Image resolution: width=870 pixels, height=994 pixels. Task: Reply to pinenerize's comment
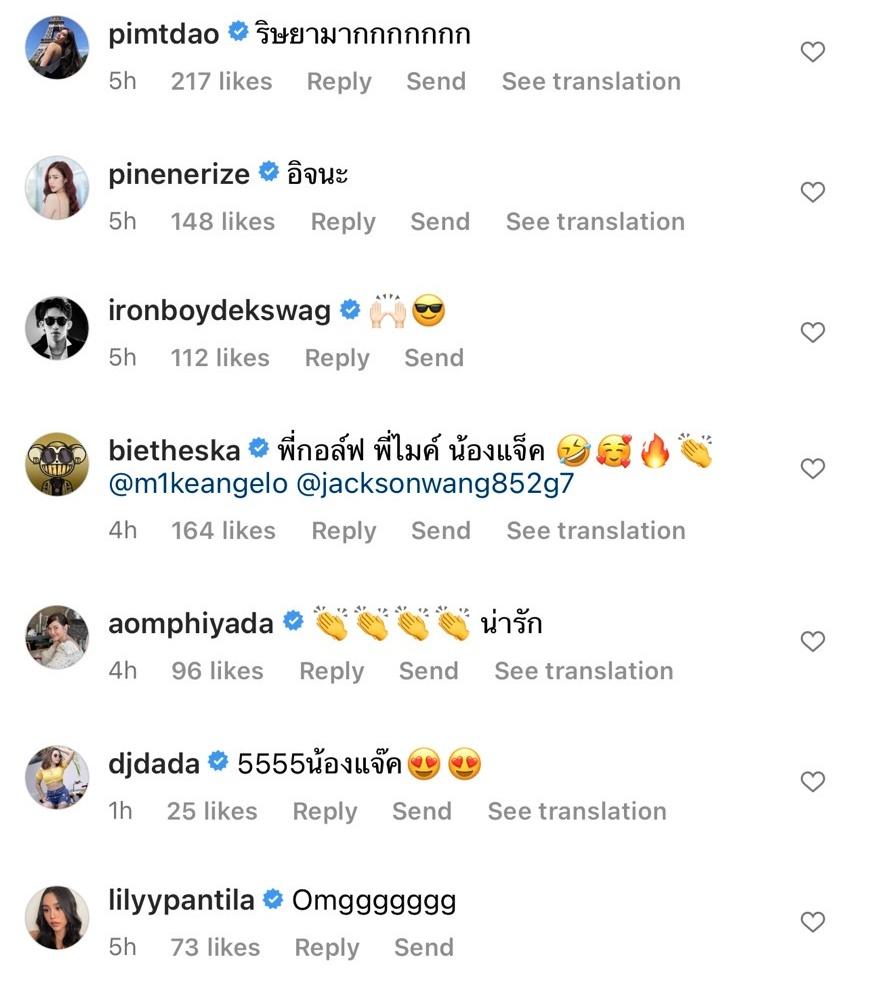pyautogui.click(x=343, y=222)
